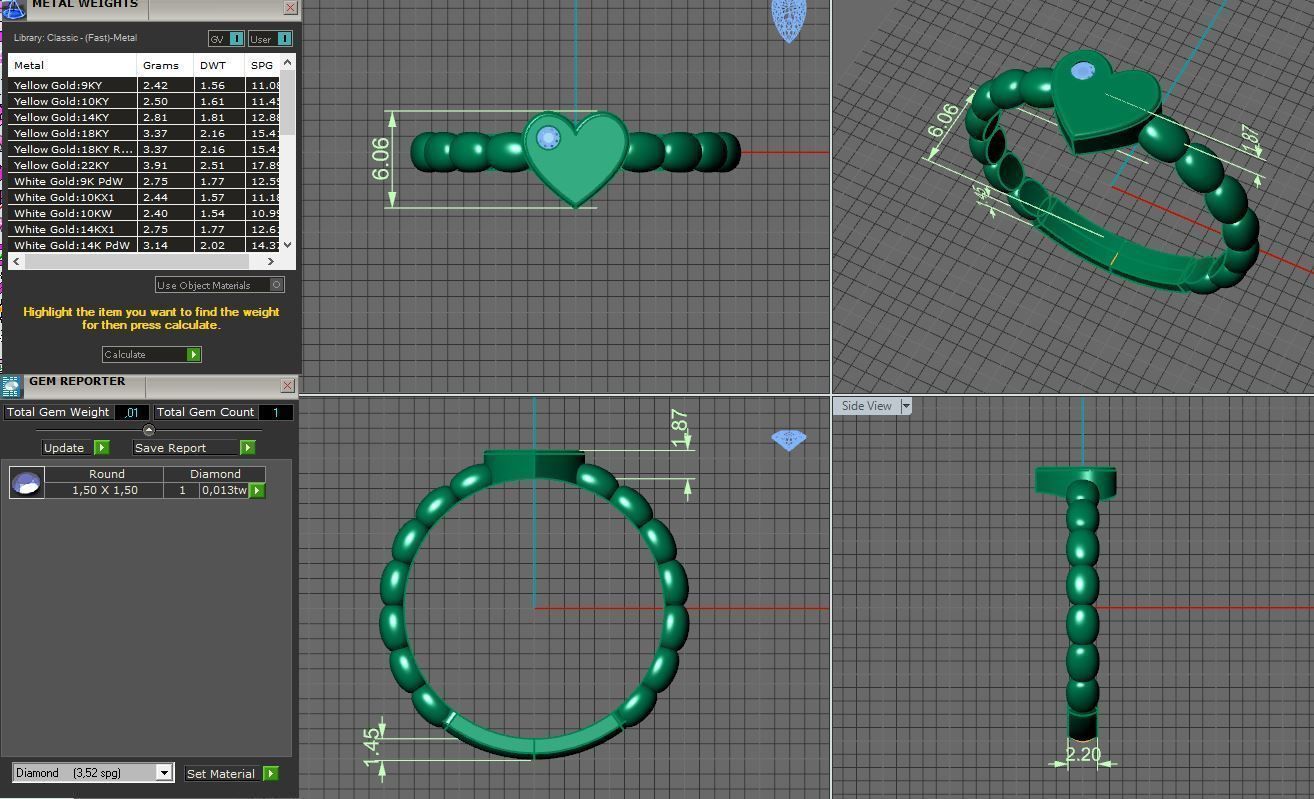Click the Grams column header

(x=166, y=65)
